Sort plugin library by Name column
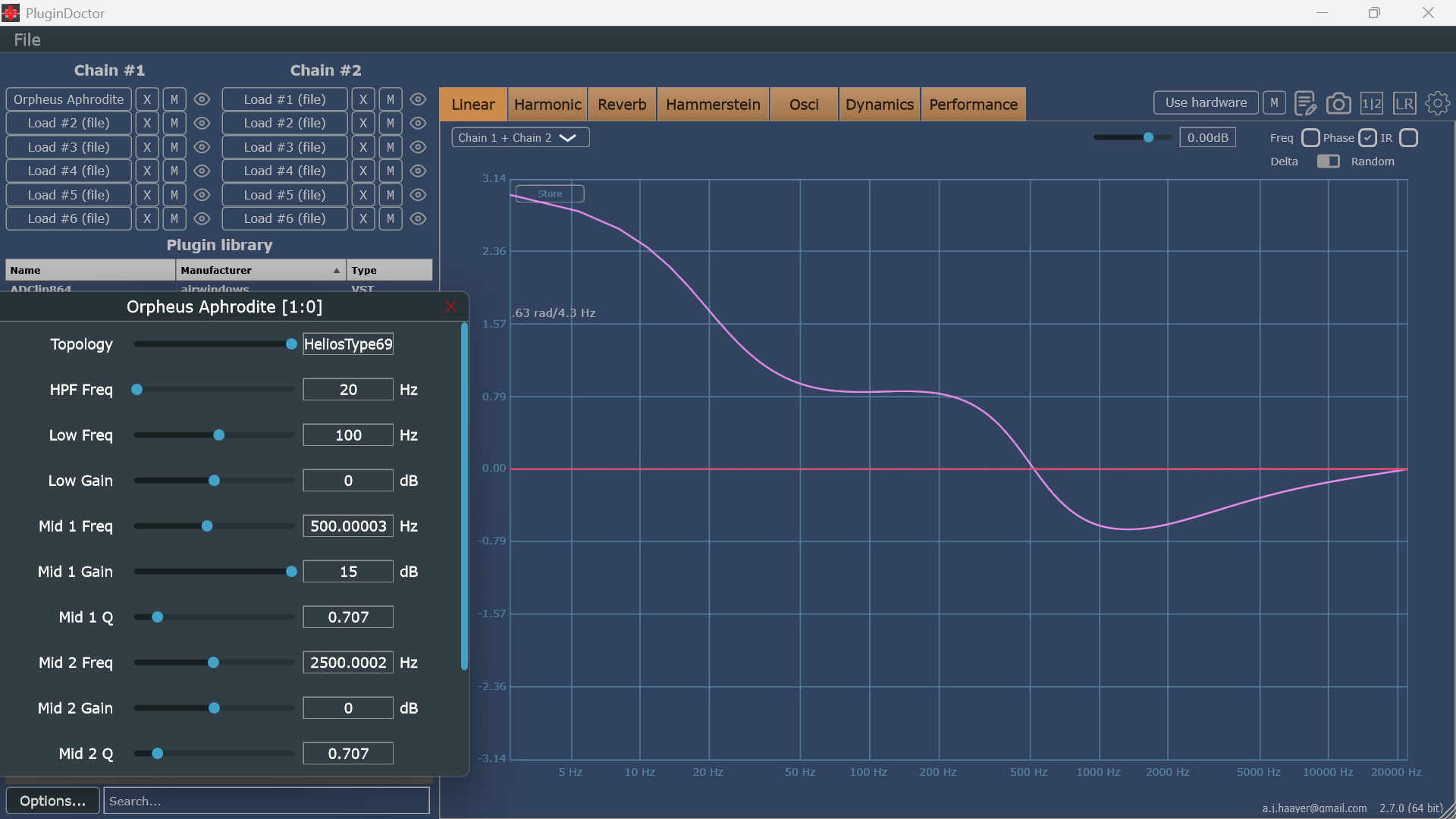Screen dimensions: 1456x819 (x=90, y=270)
